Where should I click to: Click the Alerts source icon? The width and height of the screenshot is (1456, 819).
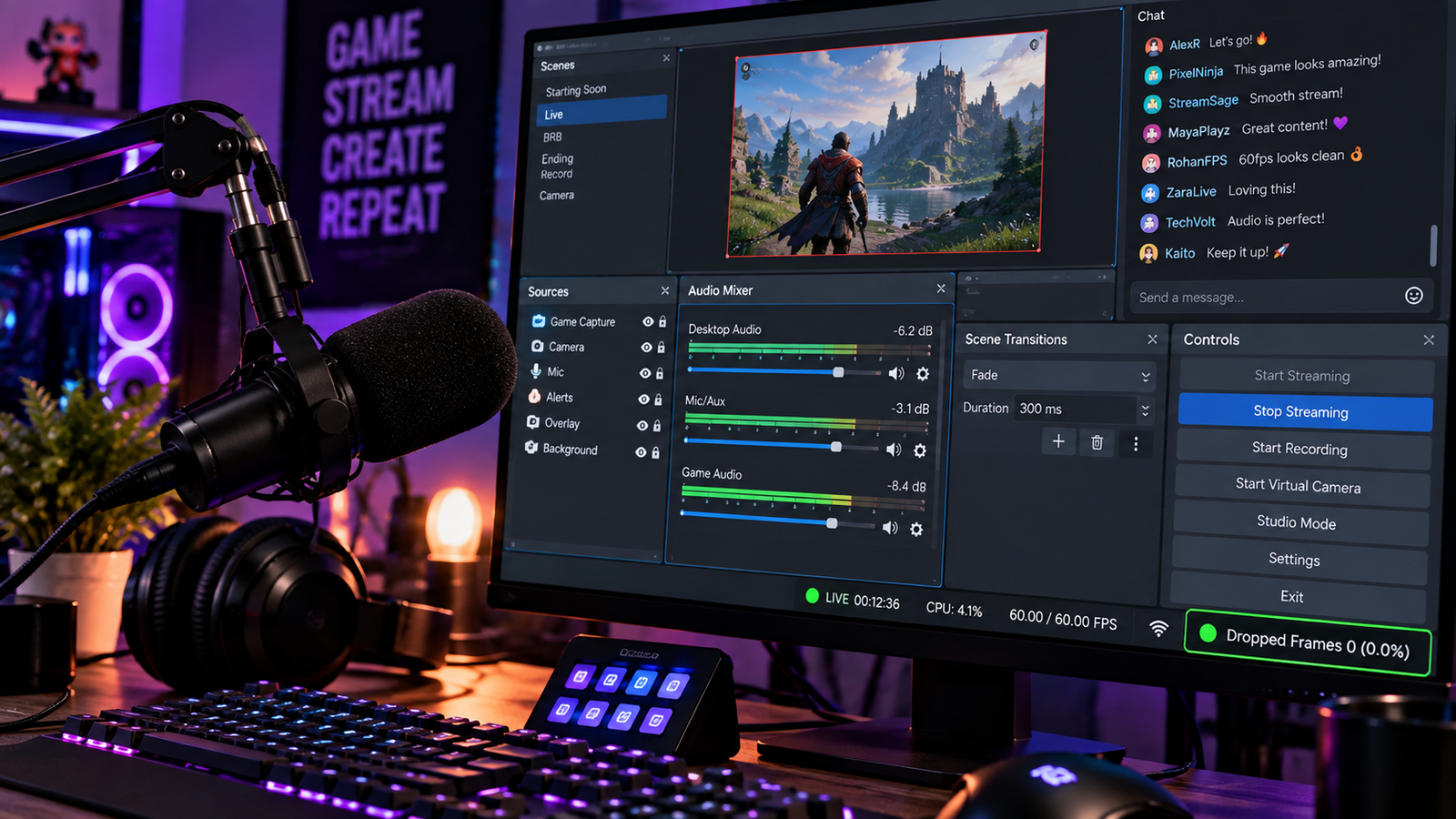535,396
